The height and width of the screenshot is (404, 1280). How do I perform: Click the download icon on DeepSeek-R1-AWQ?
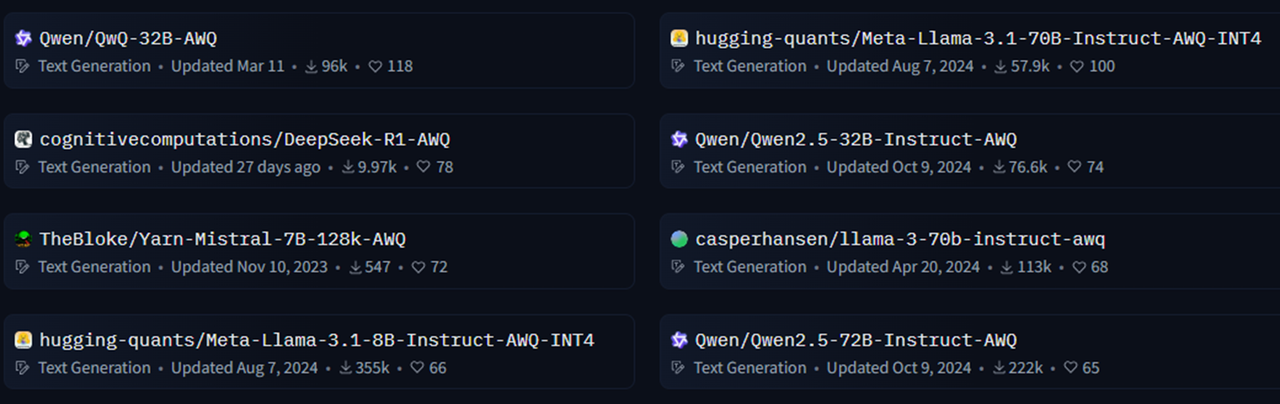(x=349, y=167)
